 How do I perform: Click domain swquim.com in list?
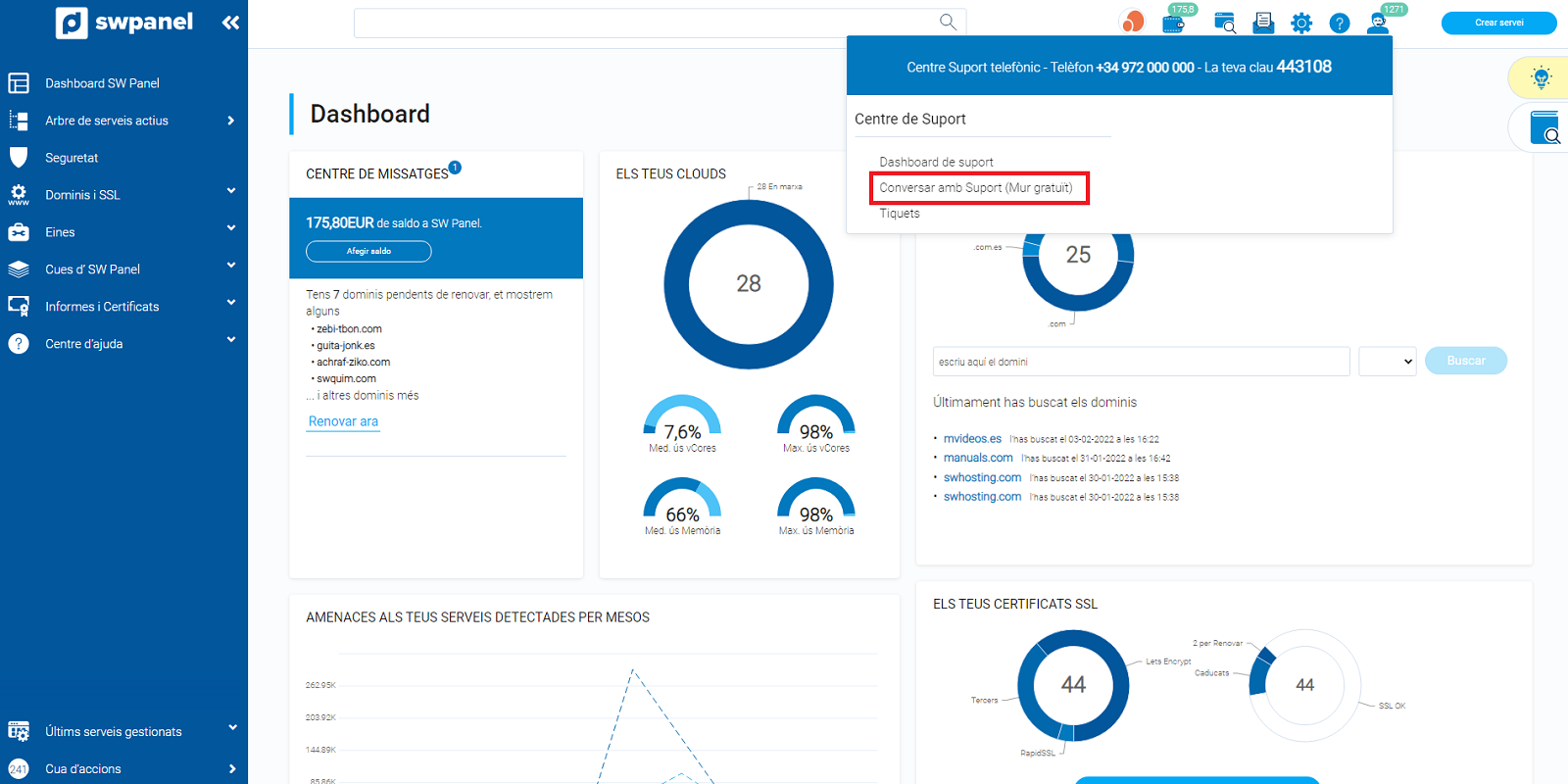[346, 379]
